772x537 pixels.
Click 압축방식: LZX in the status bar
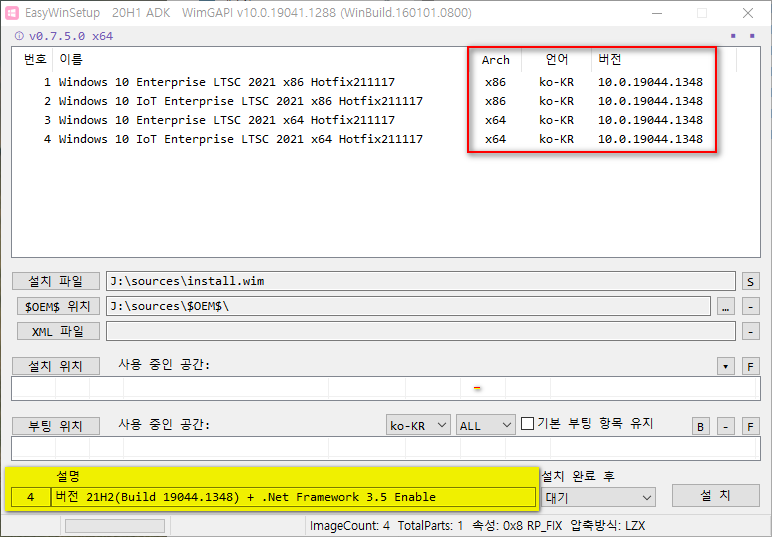[x=608, y=526]
